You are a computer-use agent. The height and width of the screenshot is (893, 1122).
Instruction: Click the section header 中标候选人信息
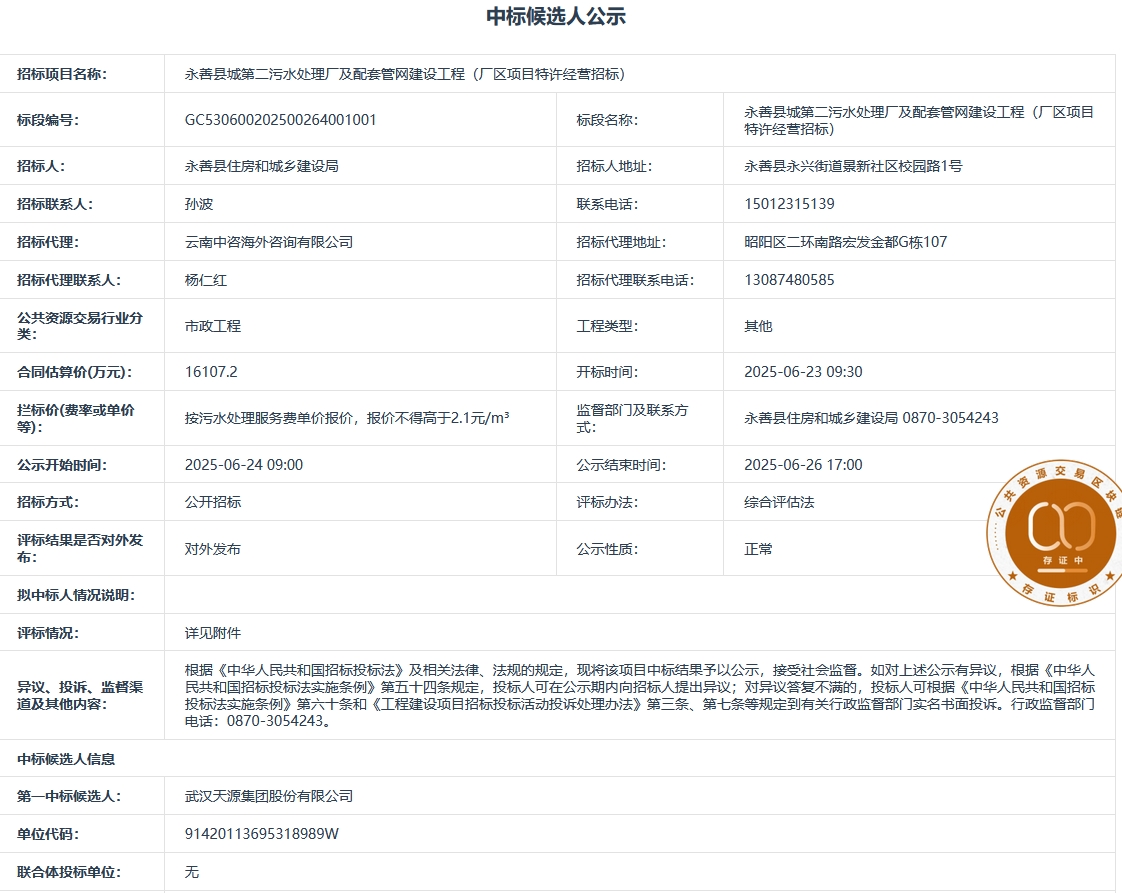[66, 759]
